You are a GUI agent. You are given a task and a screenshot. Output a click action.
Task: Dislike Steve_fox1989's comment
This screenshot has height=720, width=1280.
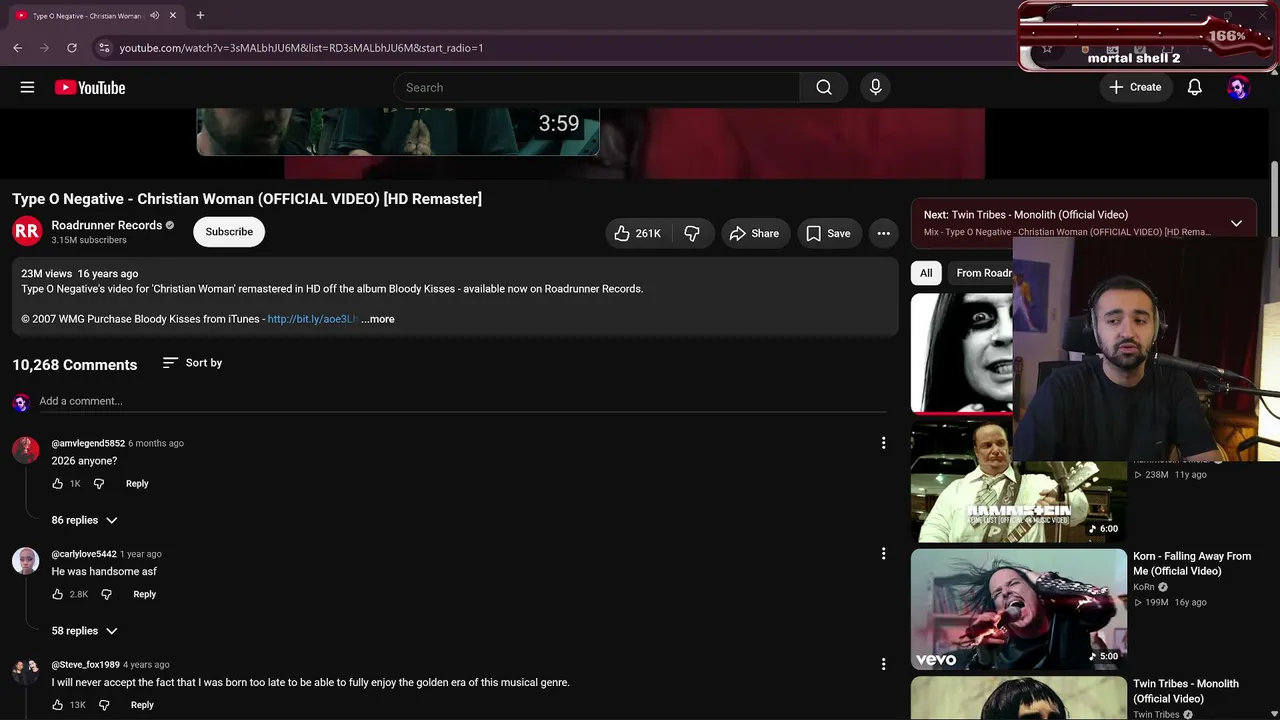(105, 705)
